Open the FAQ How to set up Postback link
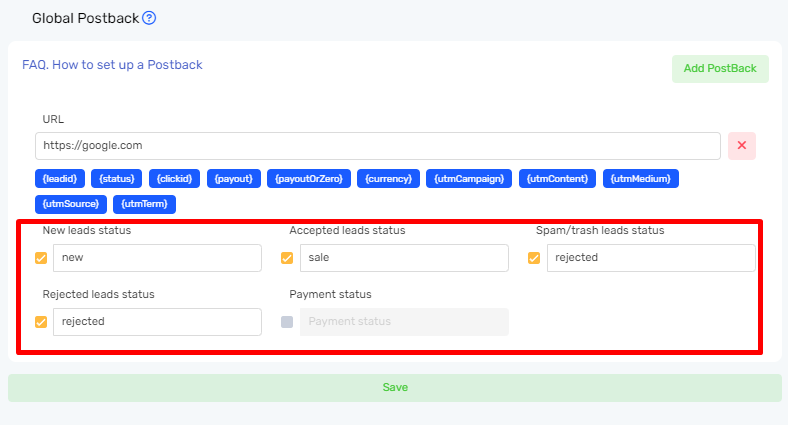The height and width of the screenshot is (425, 788). 112,65
